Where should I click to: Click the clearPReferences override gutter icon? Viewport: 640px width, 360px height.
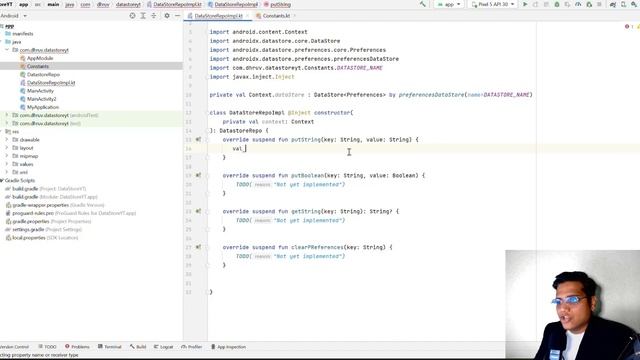coord(198,247)
